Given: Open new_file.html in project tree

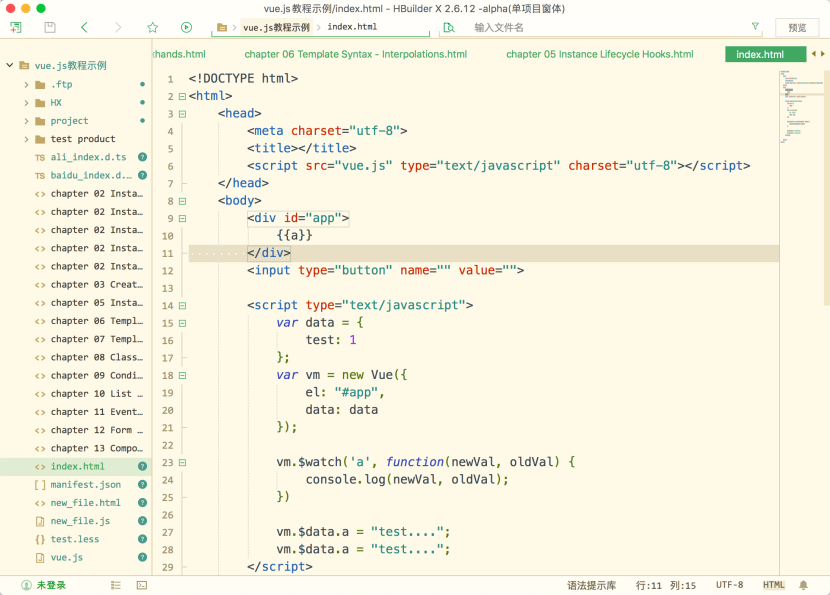Looking at the screenshot, I should click(x=85, y=503).
